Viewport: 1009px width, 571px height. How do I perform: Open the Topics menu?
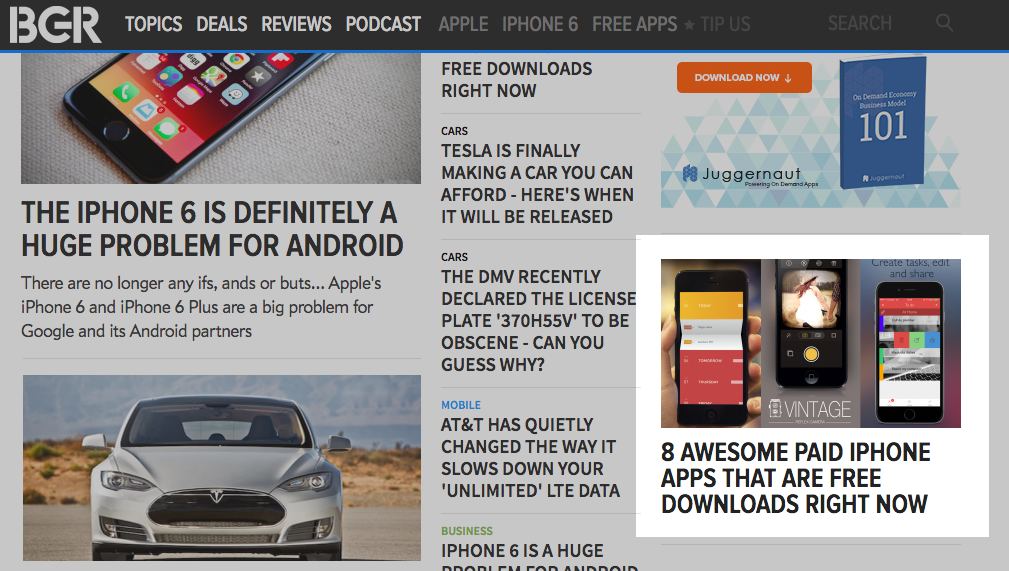[x=153, y=24]
